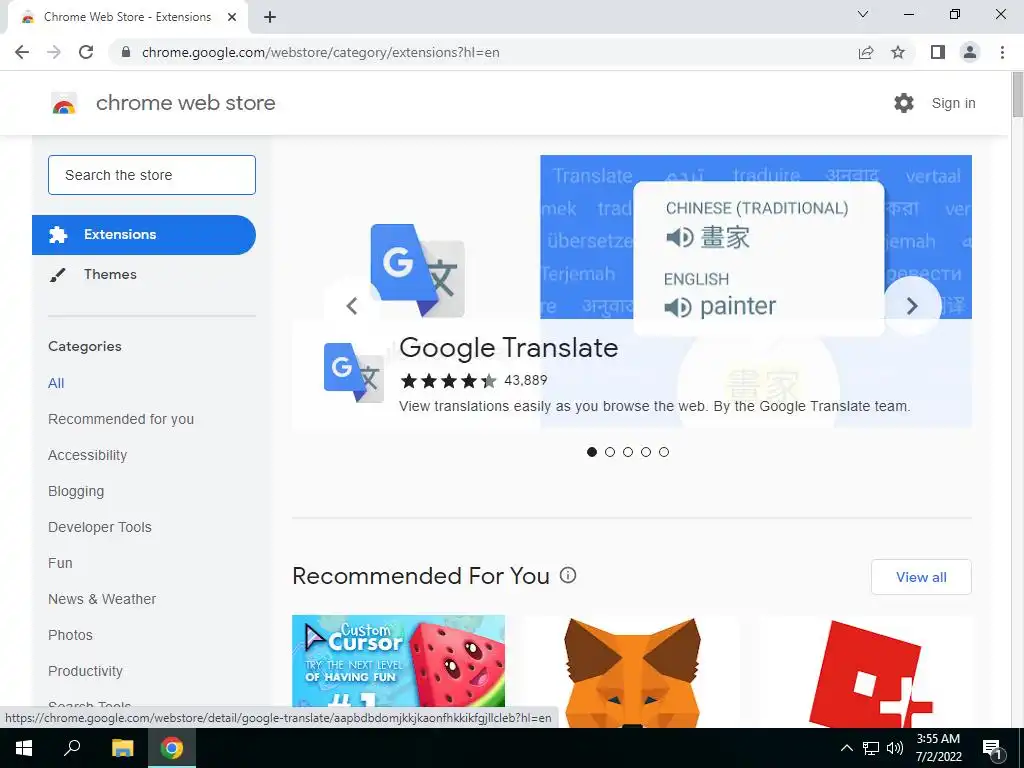Open a new browser tab
1024x768 pixels.
click(270, 17)
